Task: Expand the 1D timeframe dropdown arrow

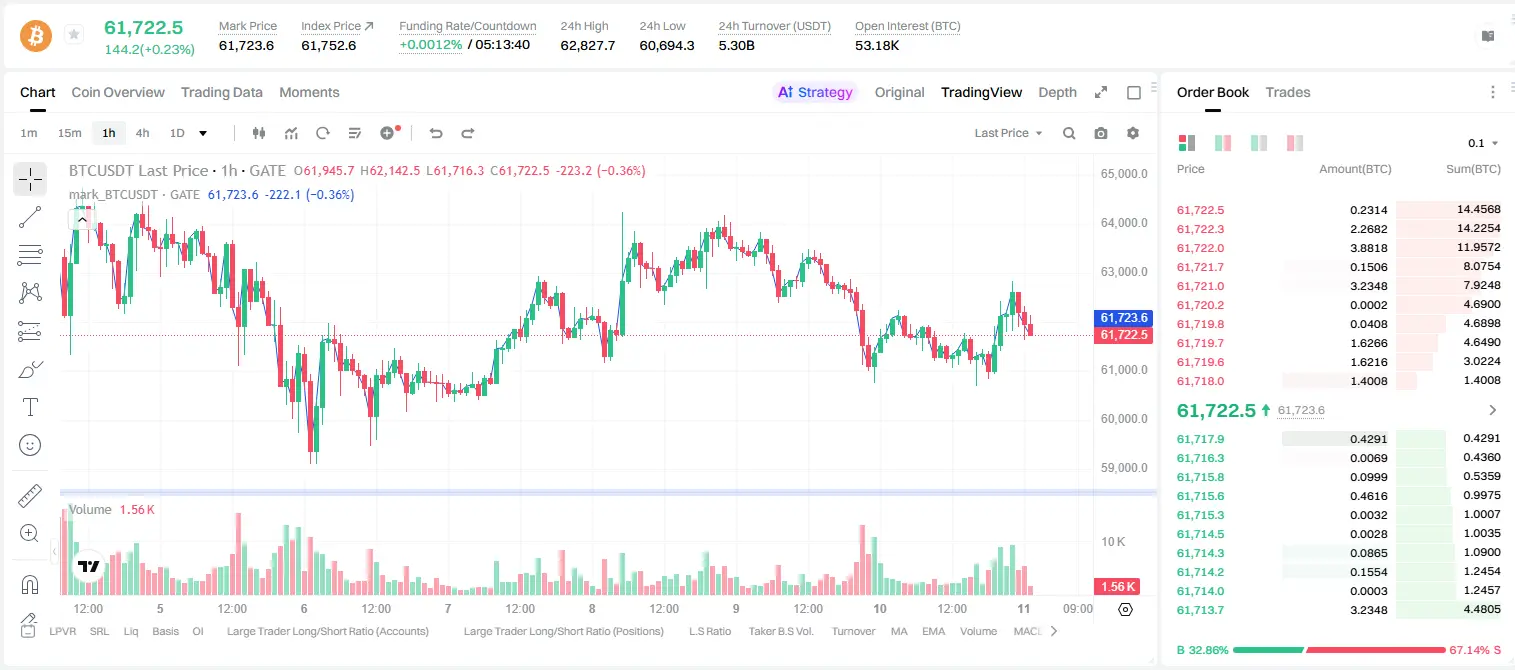Action: (203, 133)
